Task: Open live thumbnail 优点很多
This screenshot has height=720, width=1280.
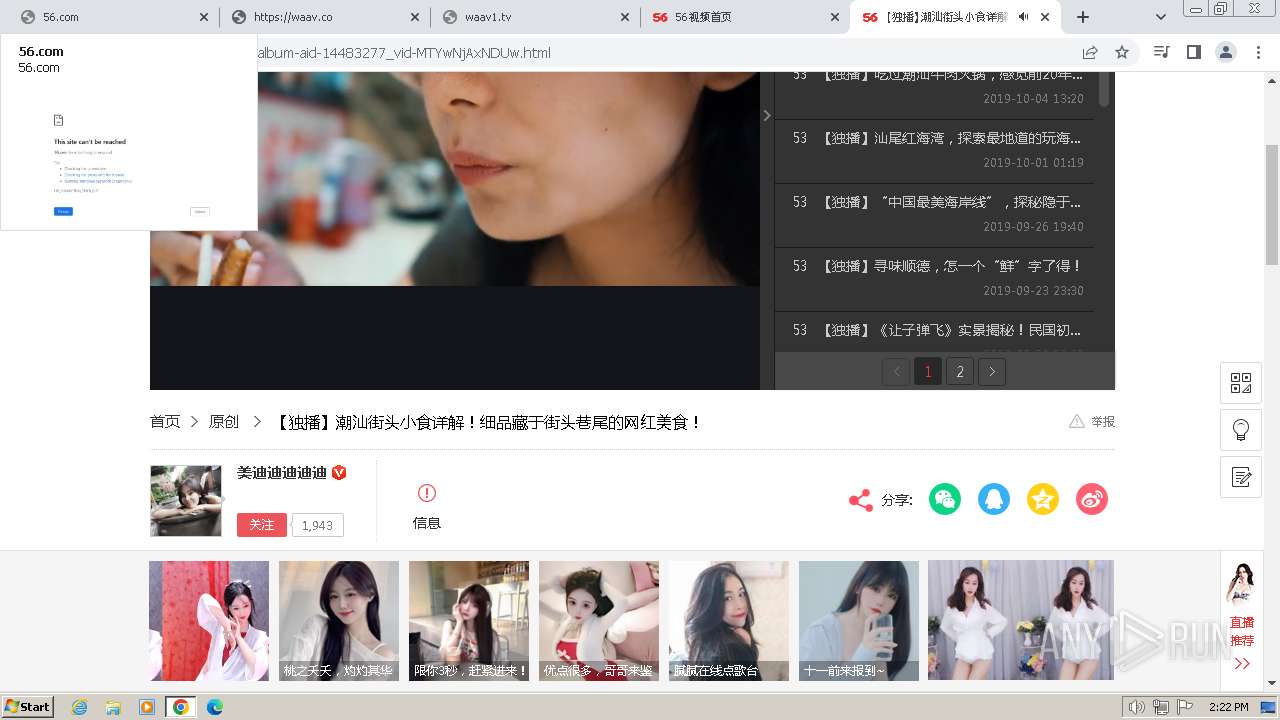Action: [599, 621]
